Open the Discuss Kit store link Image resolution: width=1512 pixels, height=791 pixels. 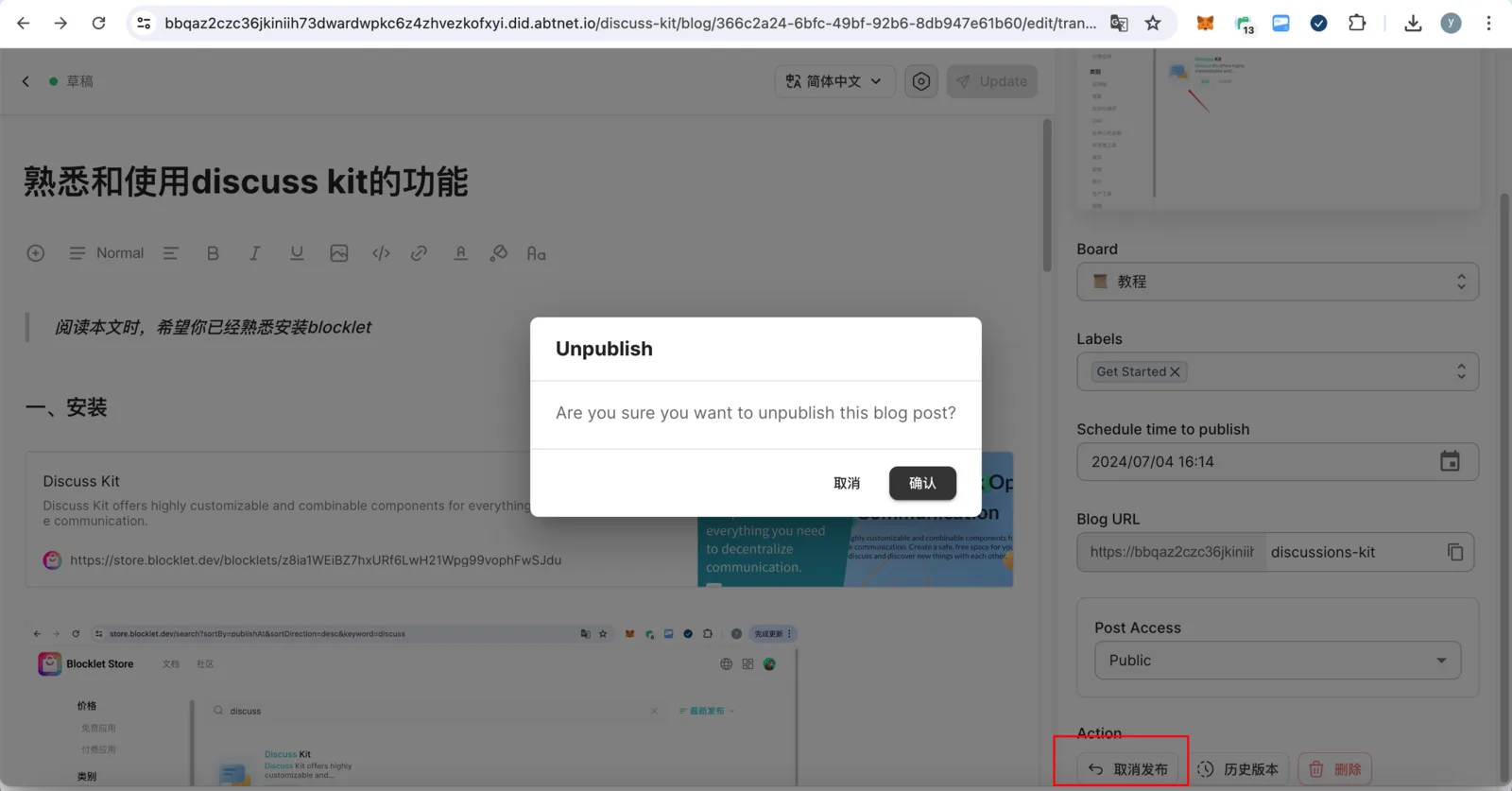(316, 560)
